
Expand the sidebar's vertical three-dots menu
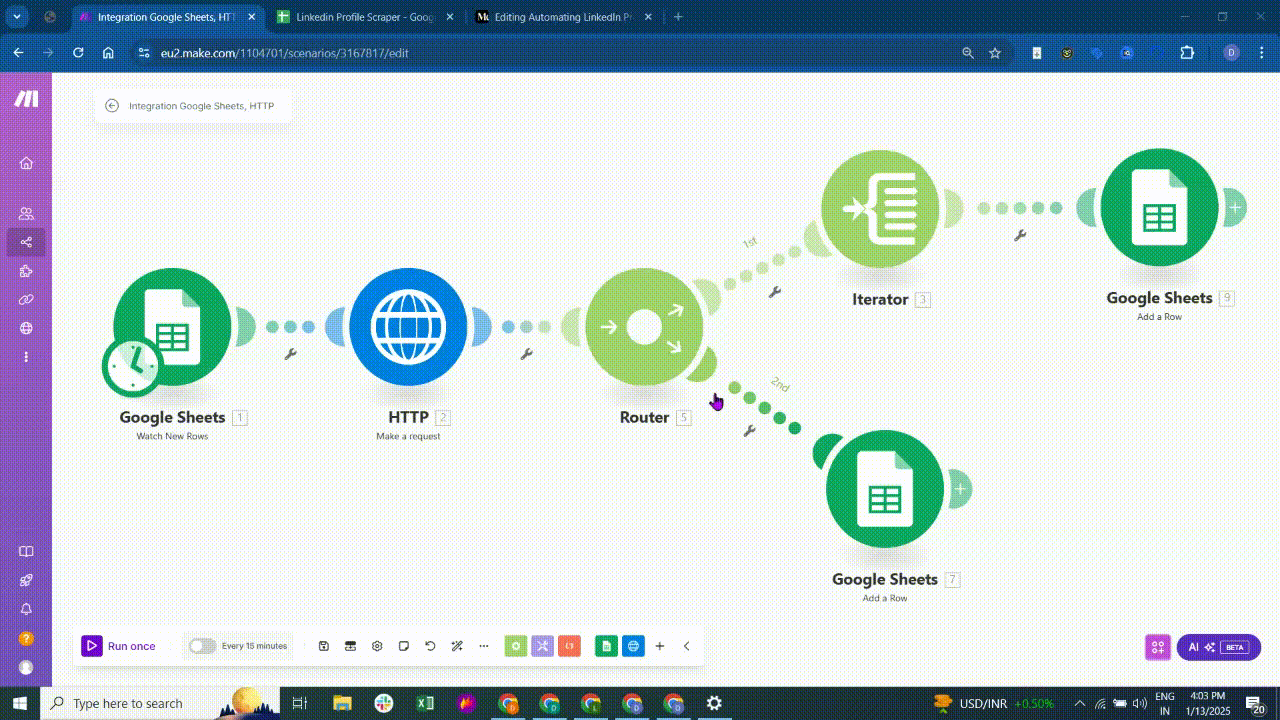(26, 357)
